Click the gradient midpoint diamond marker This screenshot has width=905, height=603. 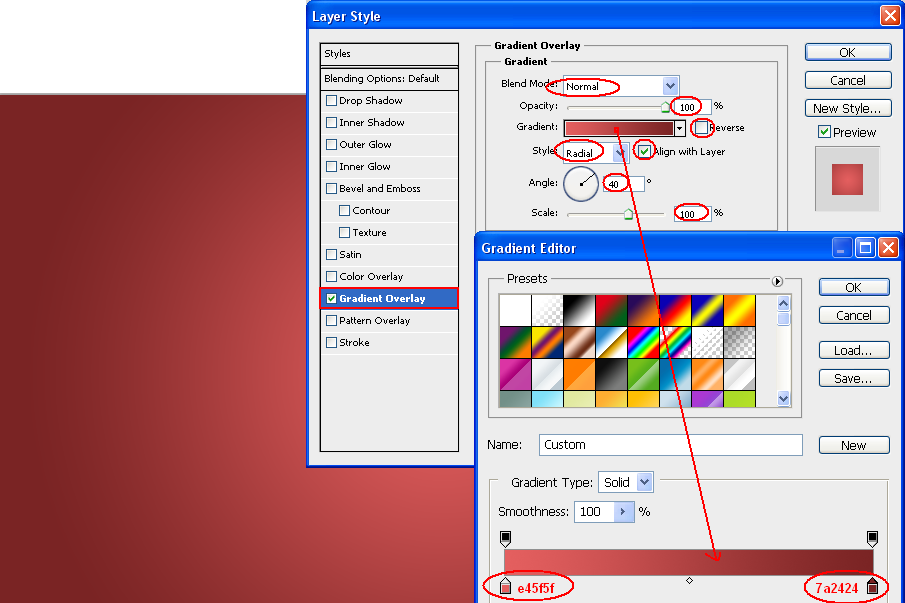click(689, 580)
